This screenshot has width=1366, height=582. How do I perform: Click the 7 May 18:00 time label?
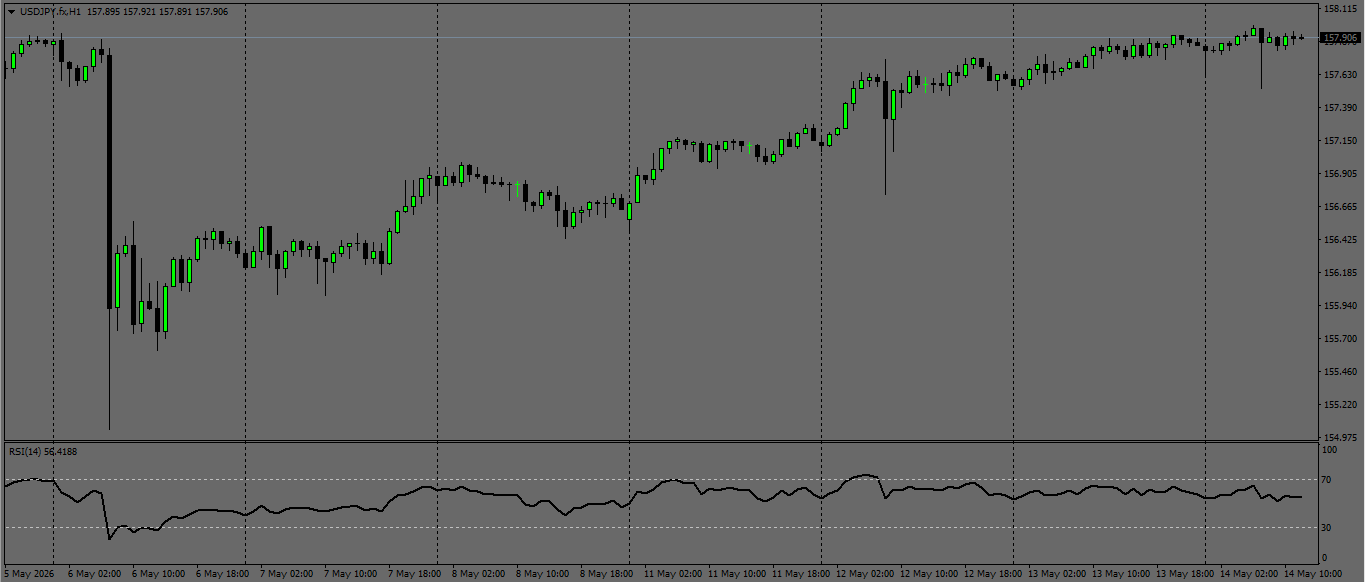click(414, 574)
